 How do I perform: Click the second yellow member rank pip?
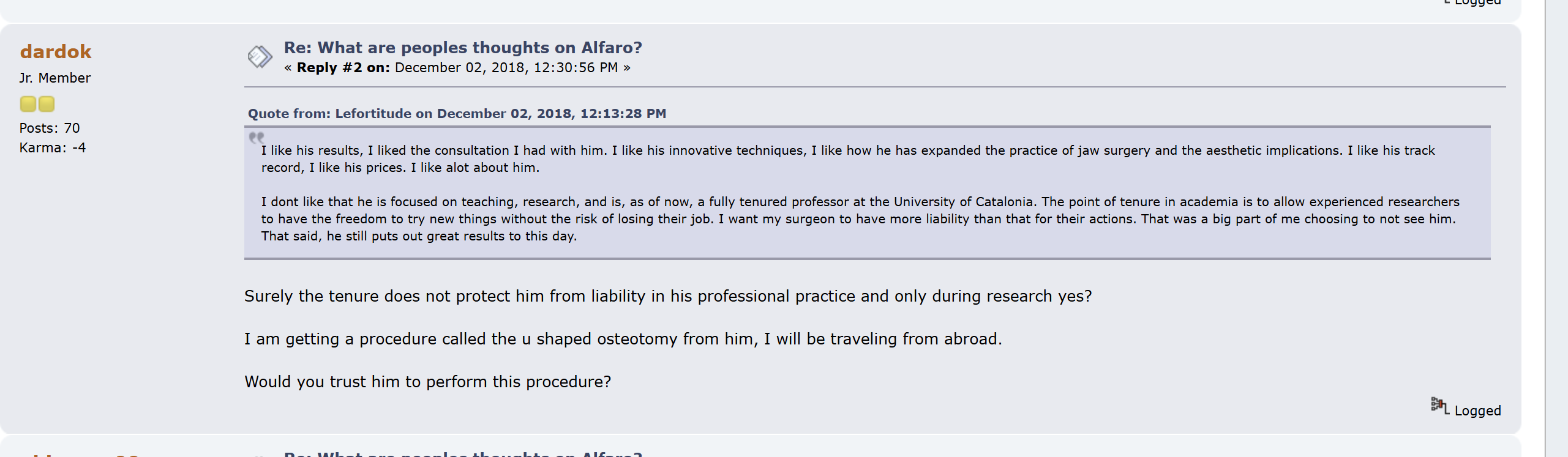coord(47,104)
